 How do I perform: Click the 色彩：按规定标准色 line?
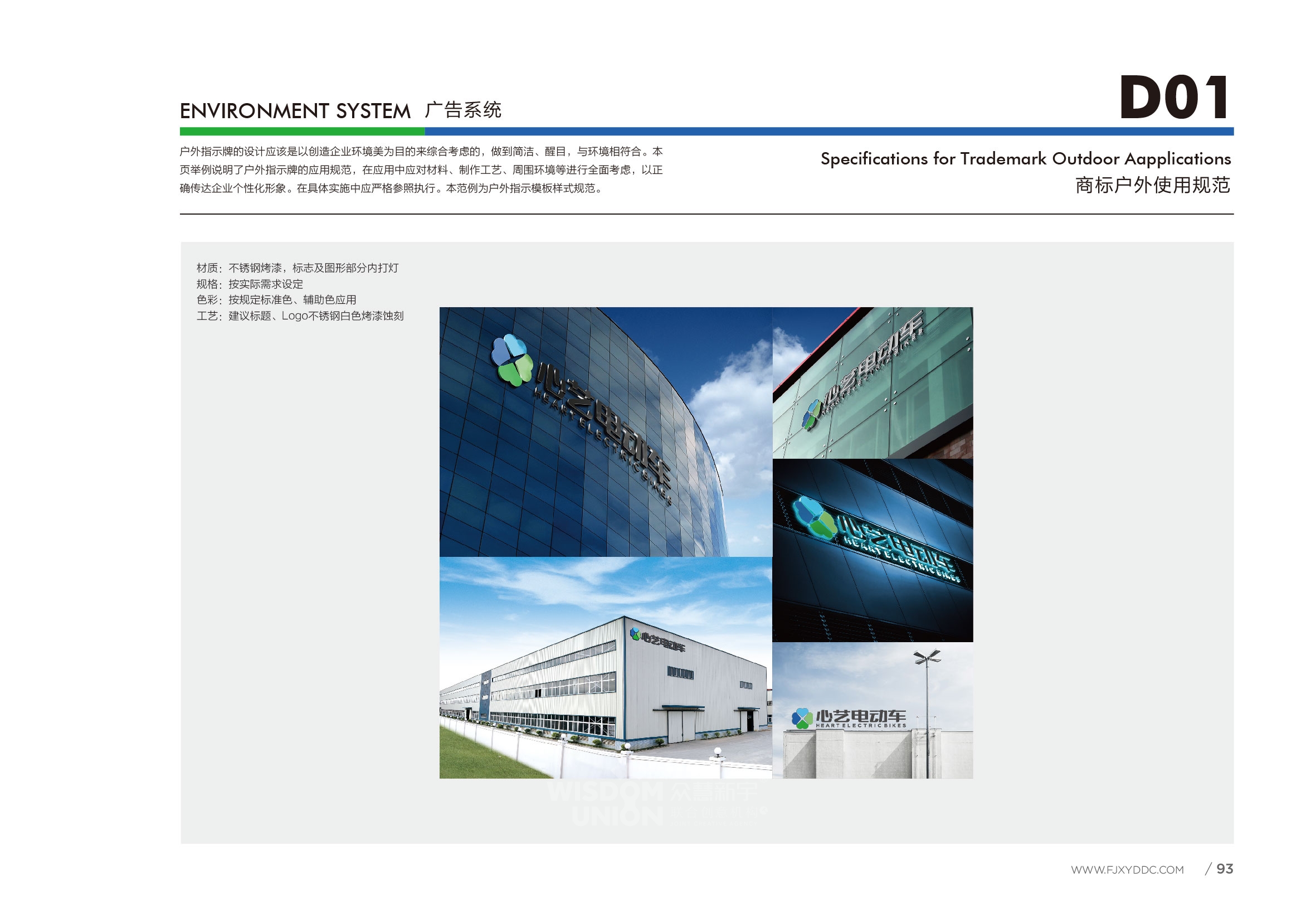pos(276,299)
